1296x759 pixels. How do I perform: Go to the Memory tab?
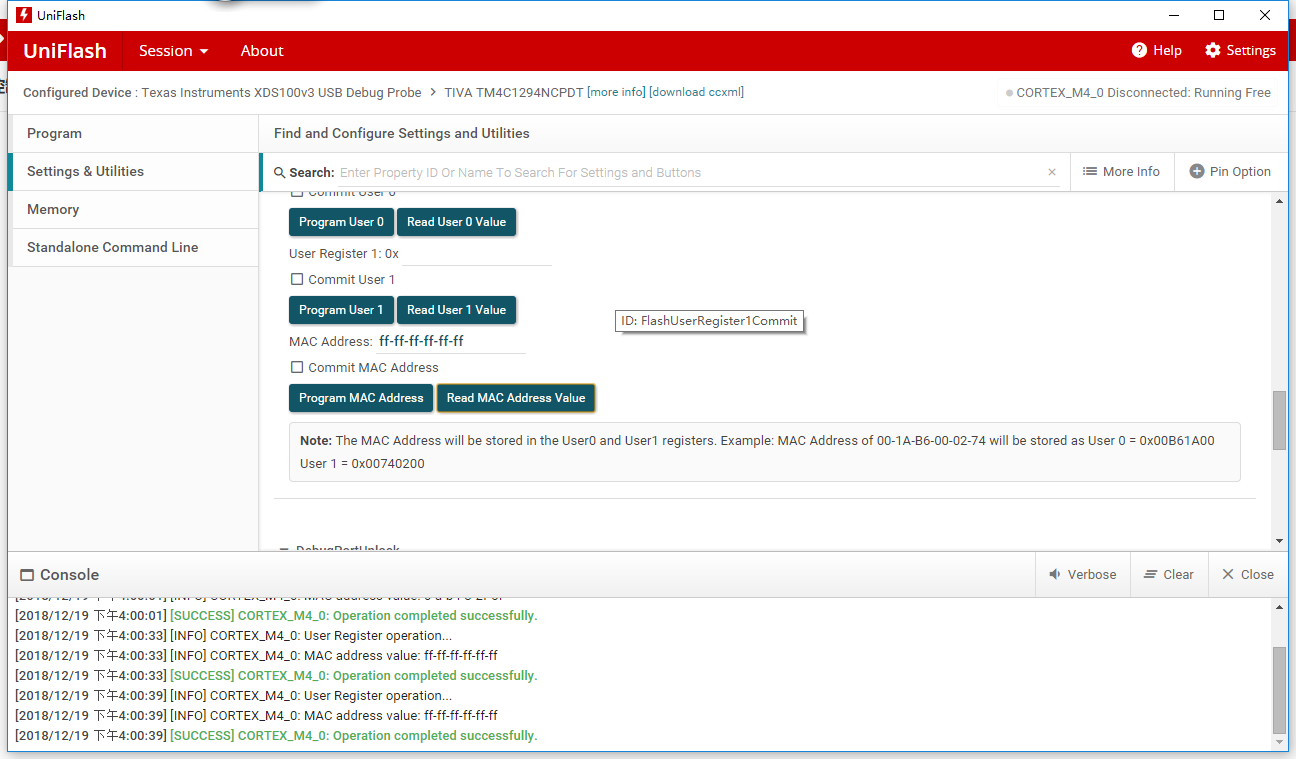tap(134, 210)
